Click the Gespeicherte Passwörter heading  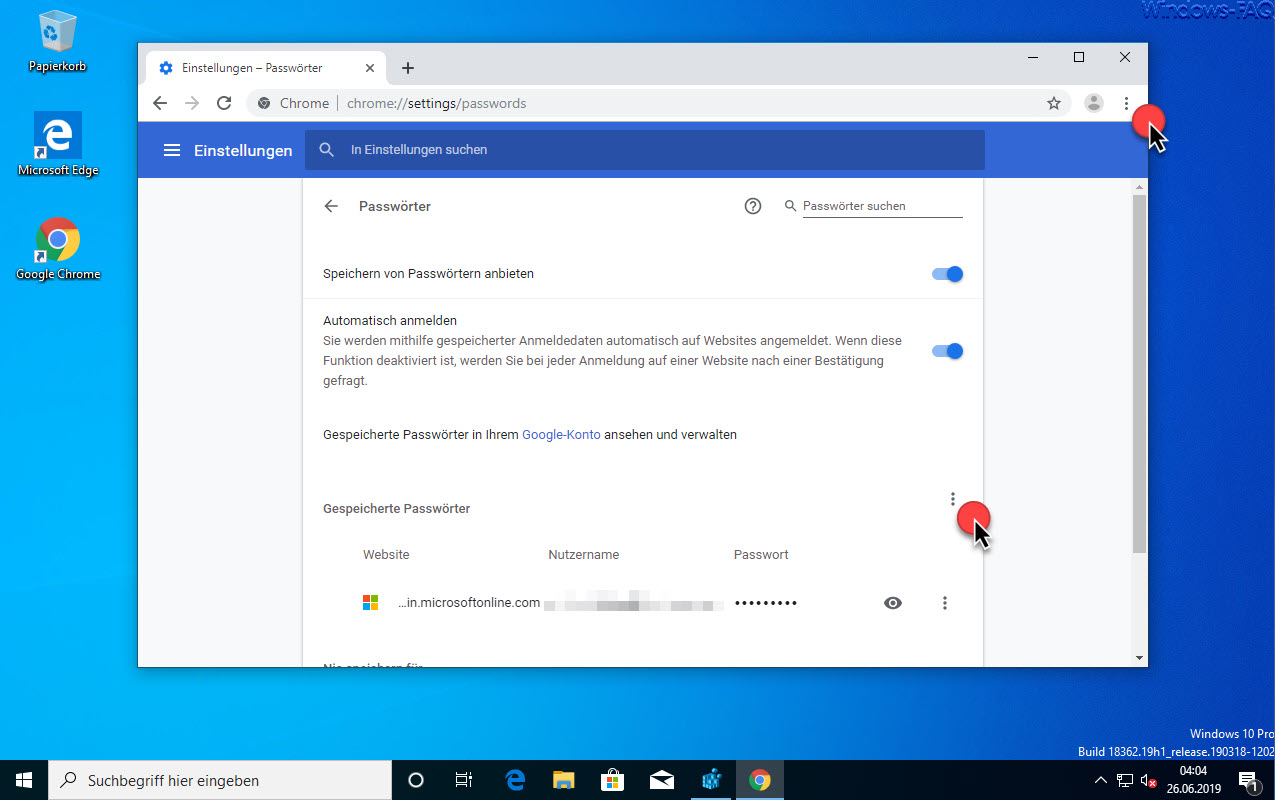(x=396, y=509)
